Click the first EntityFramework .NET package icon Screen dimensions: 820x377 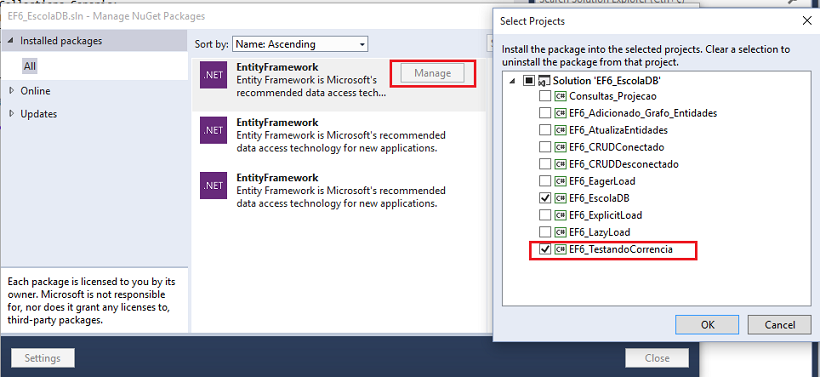click(x=213, y=75)
